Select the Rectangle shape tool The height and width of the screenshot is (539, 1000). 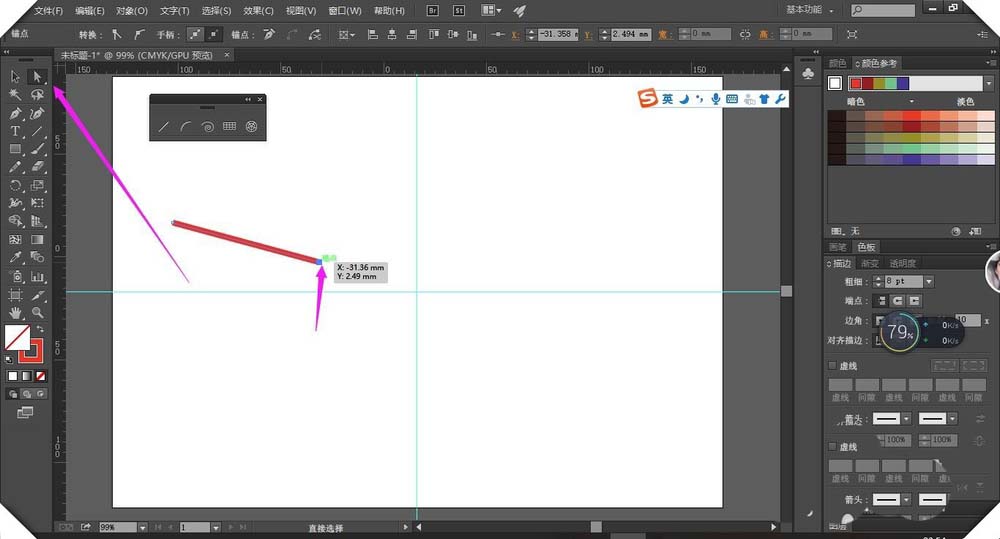click(16, 149)
